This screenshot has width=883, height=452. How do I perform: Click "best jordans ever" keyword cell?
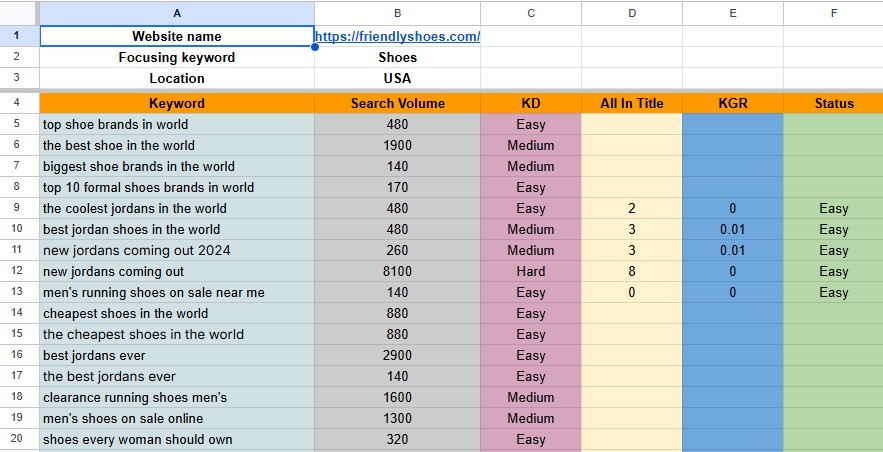tap(177, 355)
